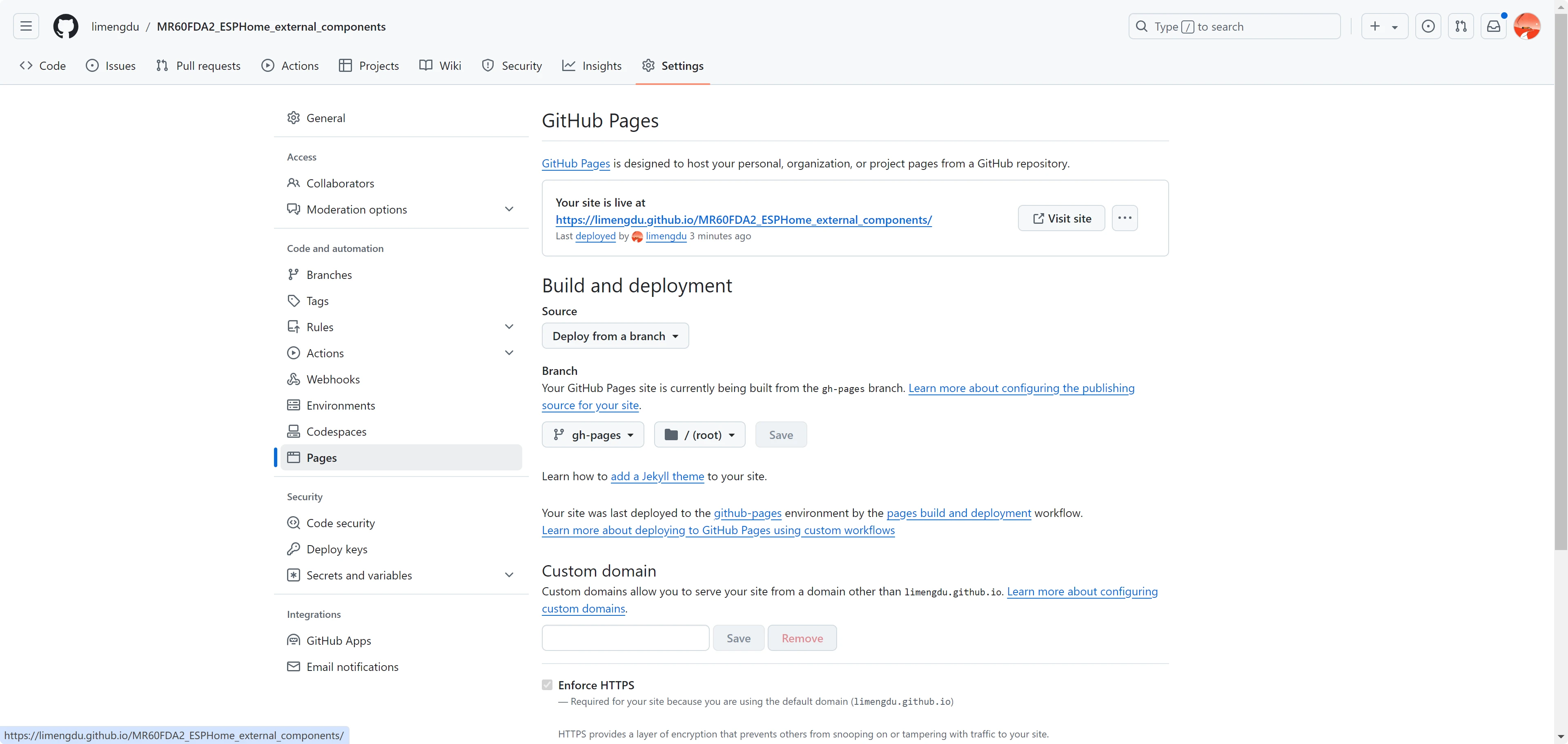Open the Deploy from a branch dropdown
The width and height of the screenshot is (1568, 744).
pyautogui.click(x=615, y=336)
